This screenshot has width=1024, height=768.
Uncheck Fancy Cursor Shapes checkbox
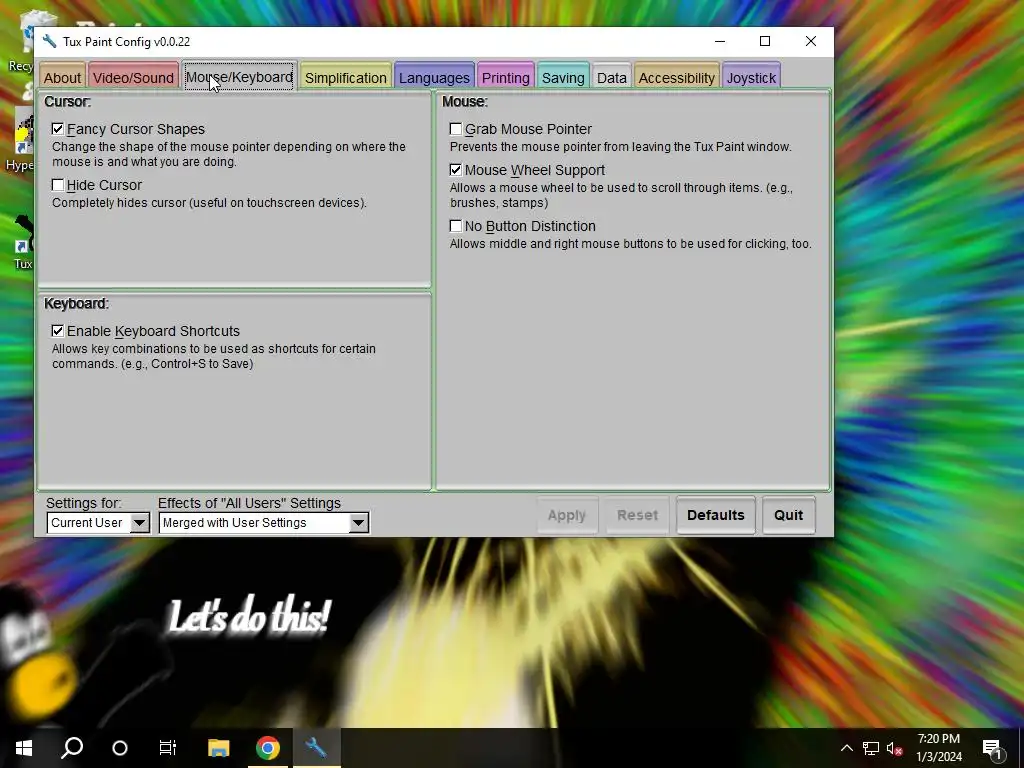tap(58, 129)
